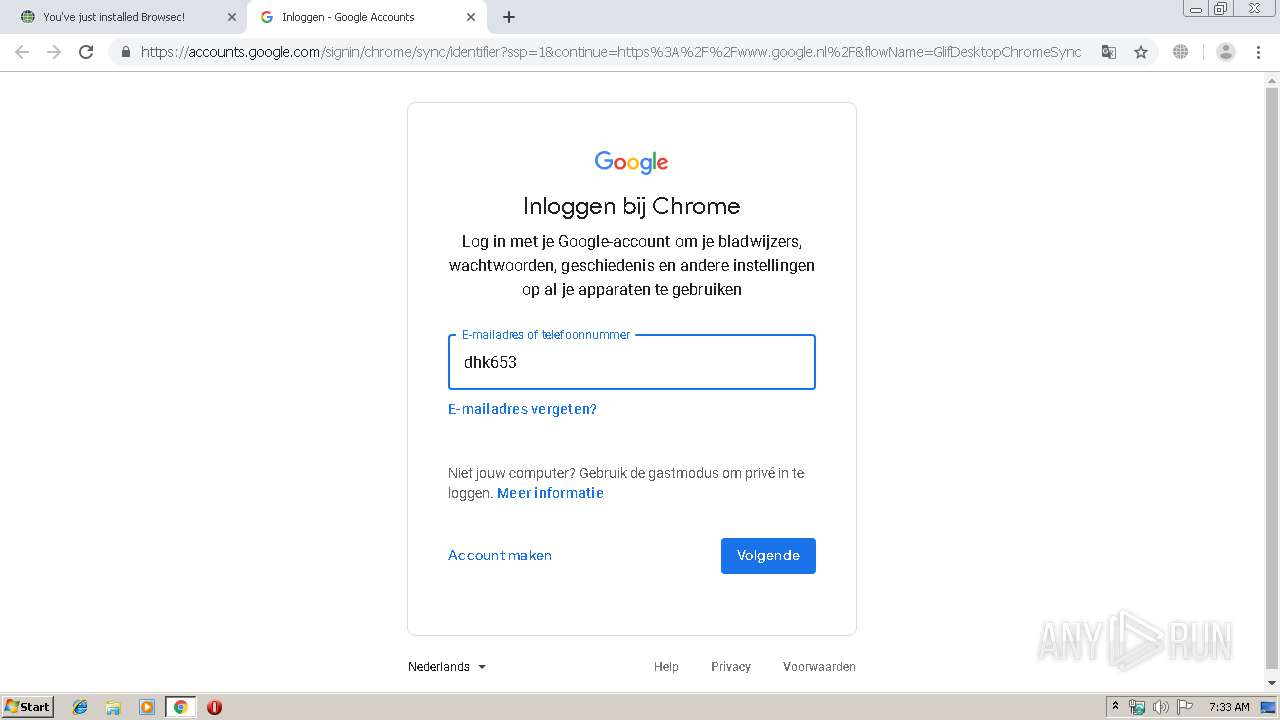
Task: Close the Inloggen Google Accounts tab
Action: tap(471, 17)
